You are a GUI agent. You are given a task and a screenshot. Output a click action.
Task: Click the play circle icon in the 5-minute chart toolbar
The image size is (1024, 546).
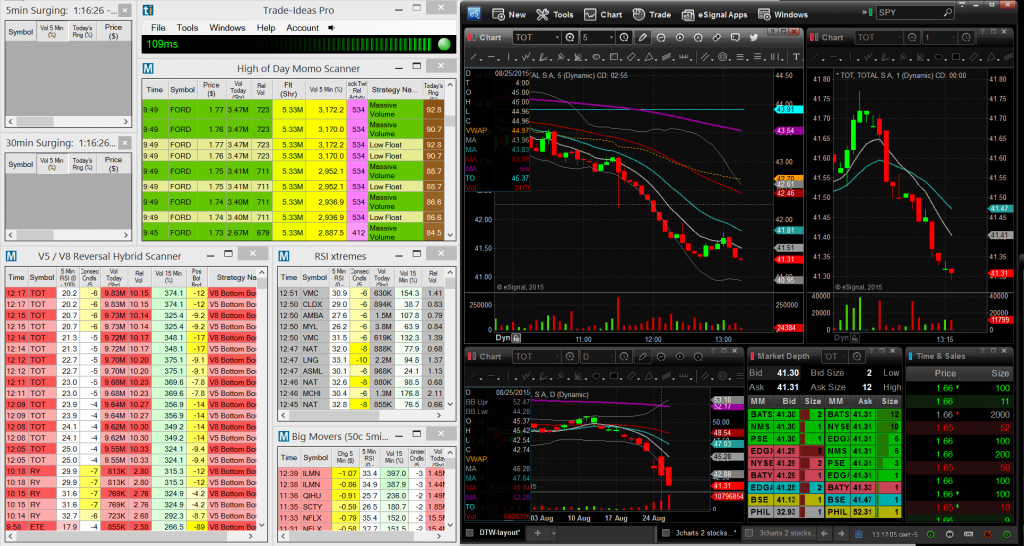click(680, 37)
